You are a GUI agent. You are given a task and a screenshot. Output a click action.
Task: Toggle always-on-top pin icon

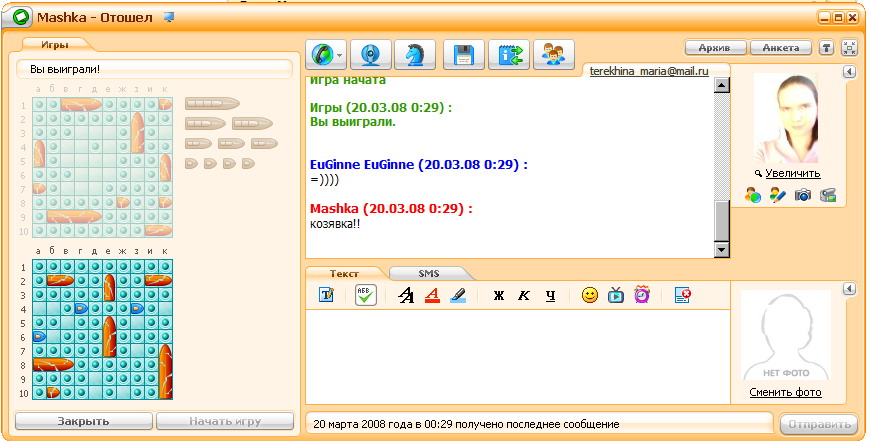(x=827, y=48)
